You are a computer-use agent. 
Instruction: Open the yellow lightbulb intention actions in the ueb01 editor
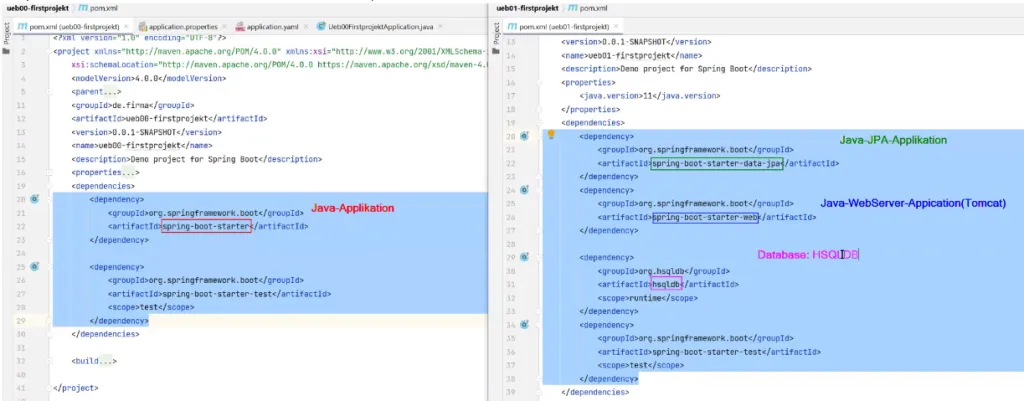click(551, 135)
